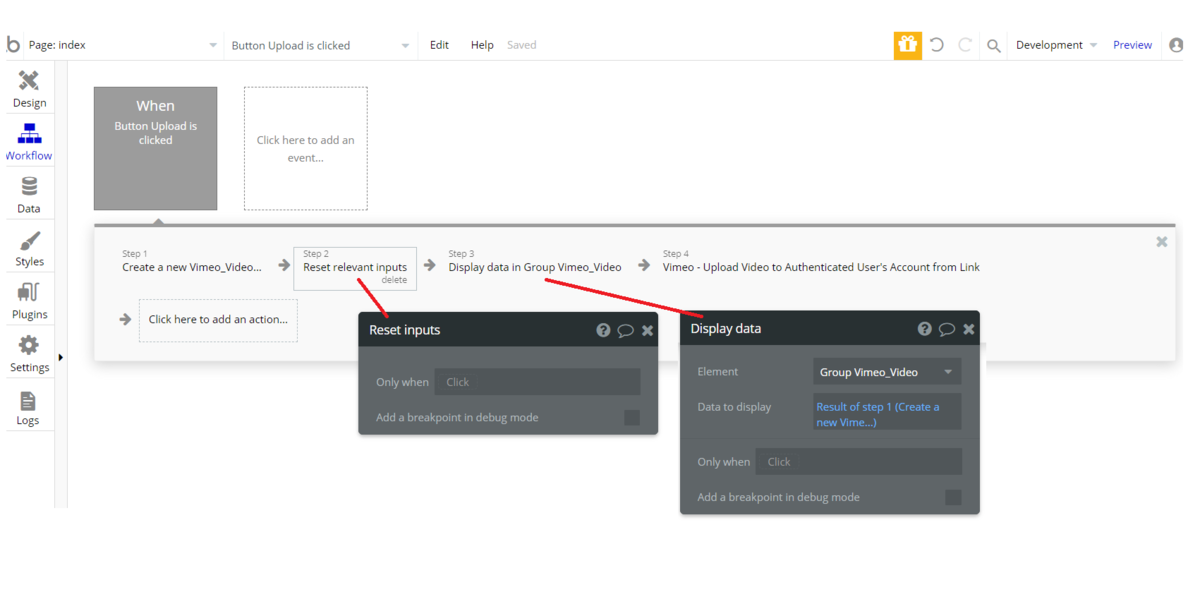
Task: Click the undo arrow icon
Action: 937,45
